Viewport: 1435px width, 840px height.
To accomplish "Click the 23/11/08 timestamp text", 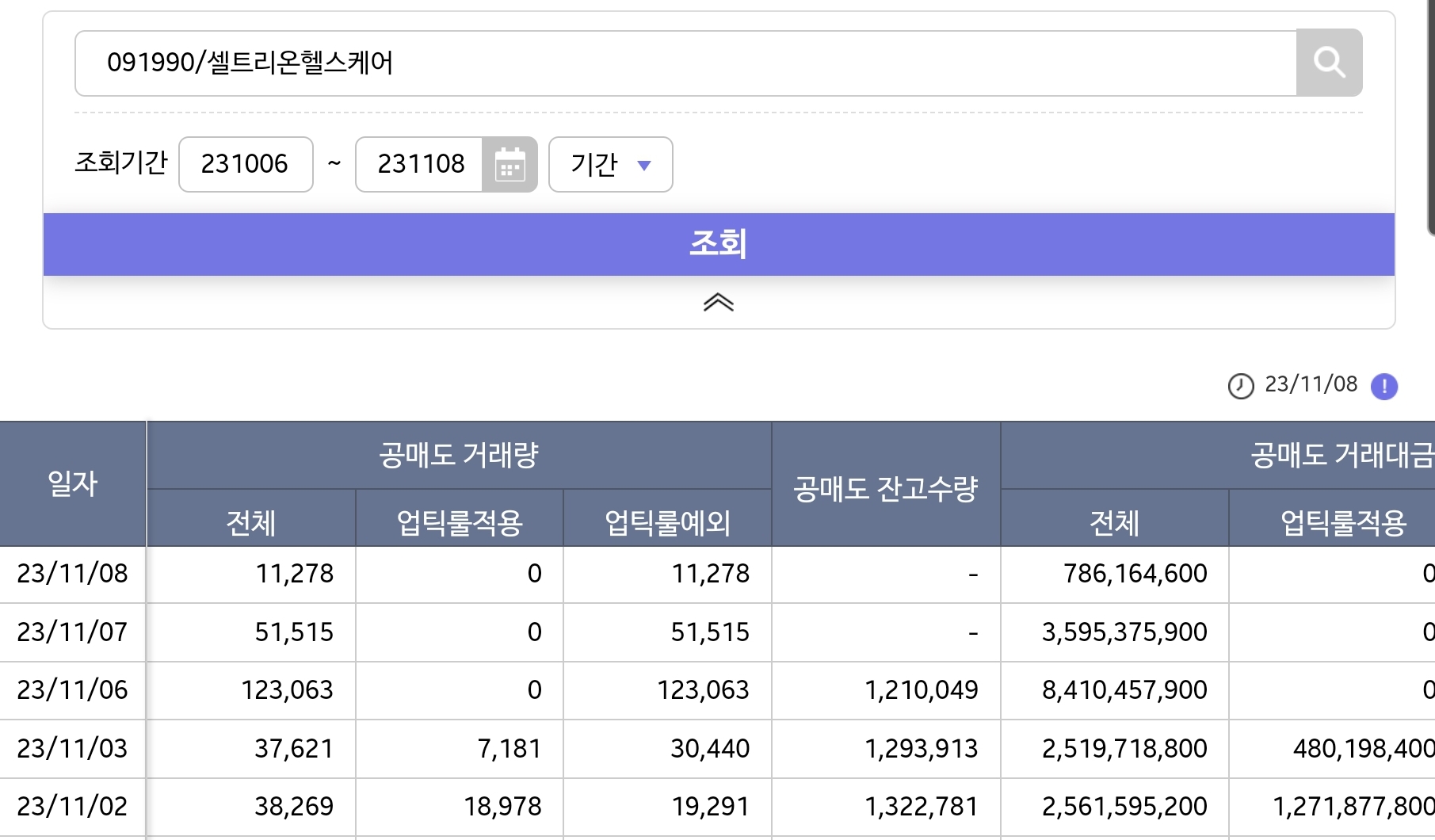I will 1311,384.
